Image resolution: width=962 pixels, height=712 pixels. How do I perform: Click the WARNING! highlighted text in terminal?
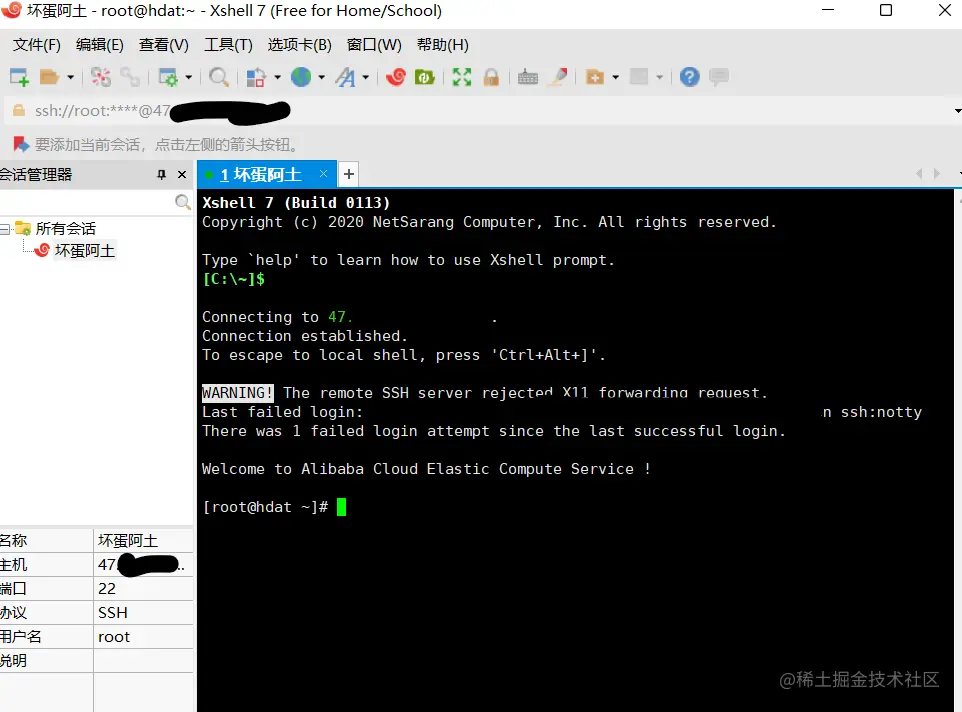tap(237, 393)
